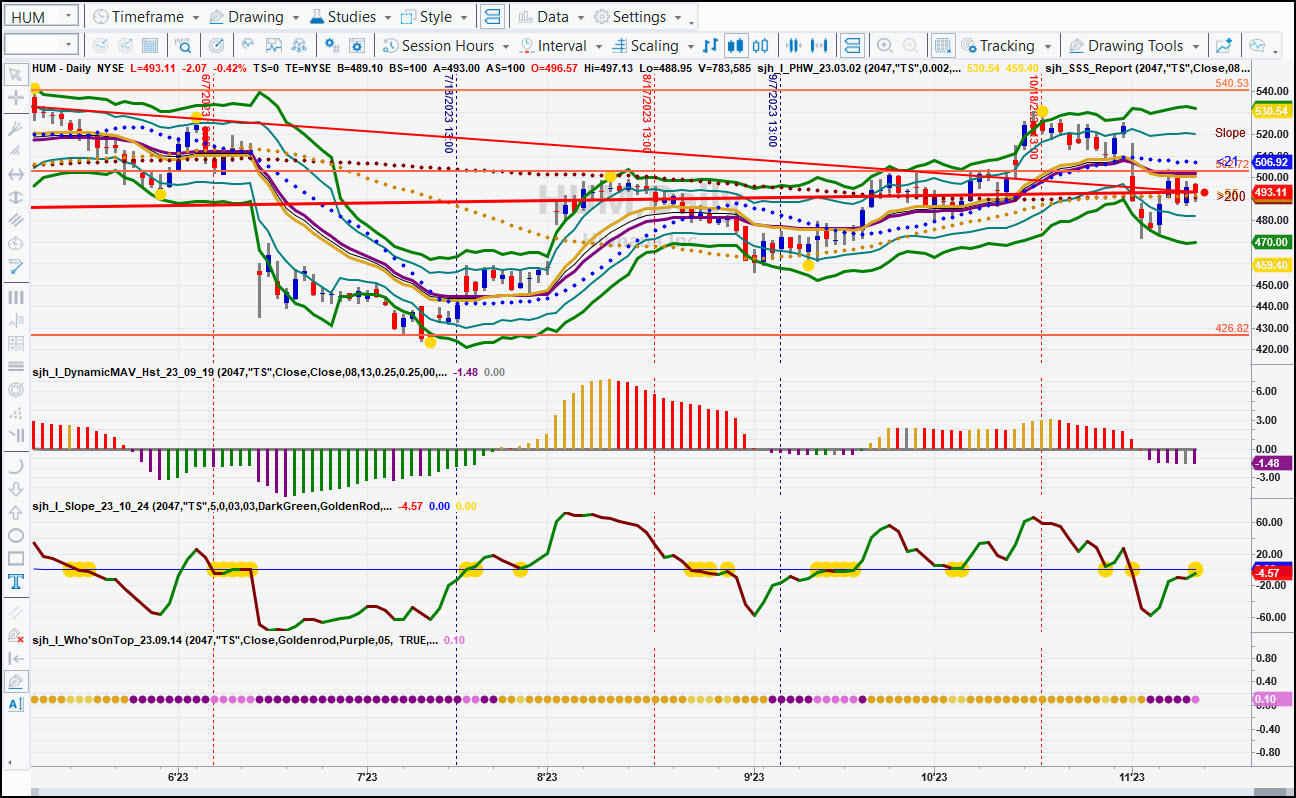Image resolution: width=1296 pixels, height=798 pixels.
Task: Toggle the highlighted pen tool in sidebar
Action: pos(15,681)
